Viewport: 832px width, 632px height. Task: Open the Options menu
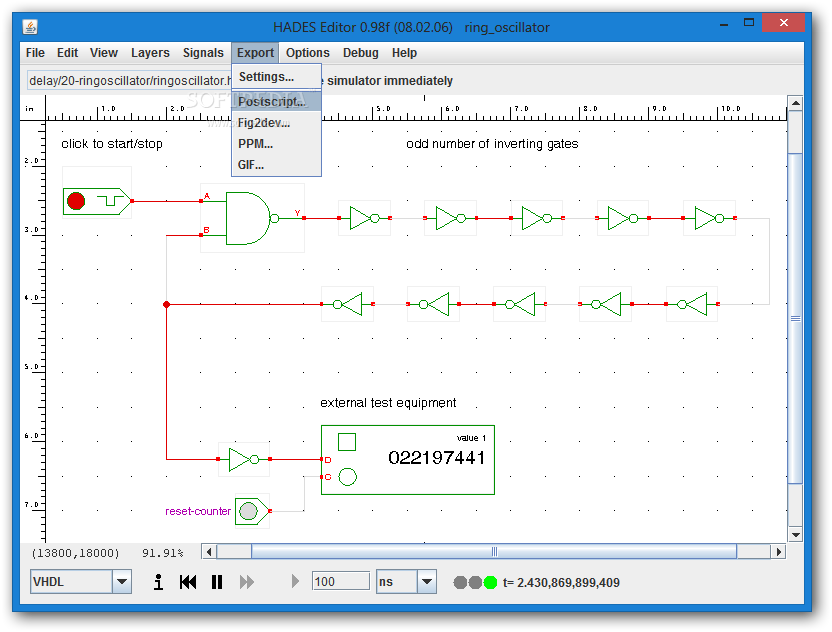tap(308, 53)
